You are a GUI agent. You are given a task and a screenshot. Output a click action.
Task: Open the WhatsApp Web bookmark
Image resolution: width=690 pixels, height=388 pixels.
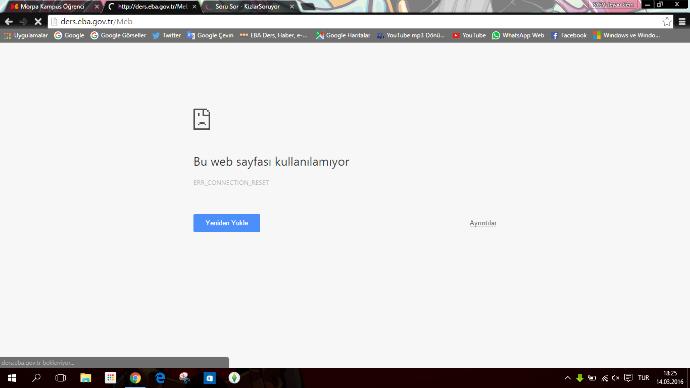518,35
